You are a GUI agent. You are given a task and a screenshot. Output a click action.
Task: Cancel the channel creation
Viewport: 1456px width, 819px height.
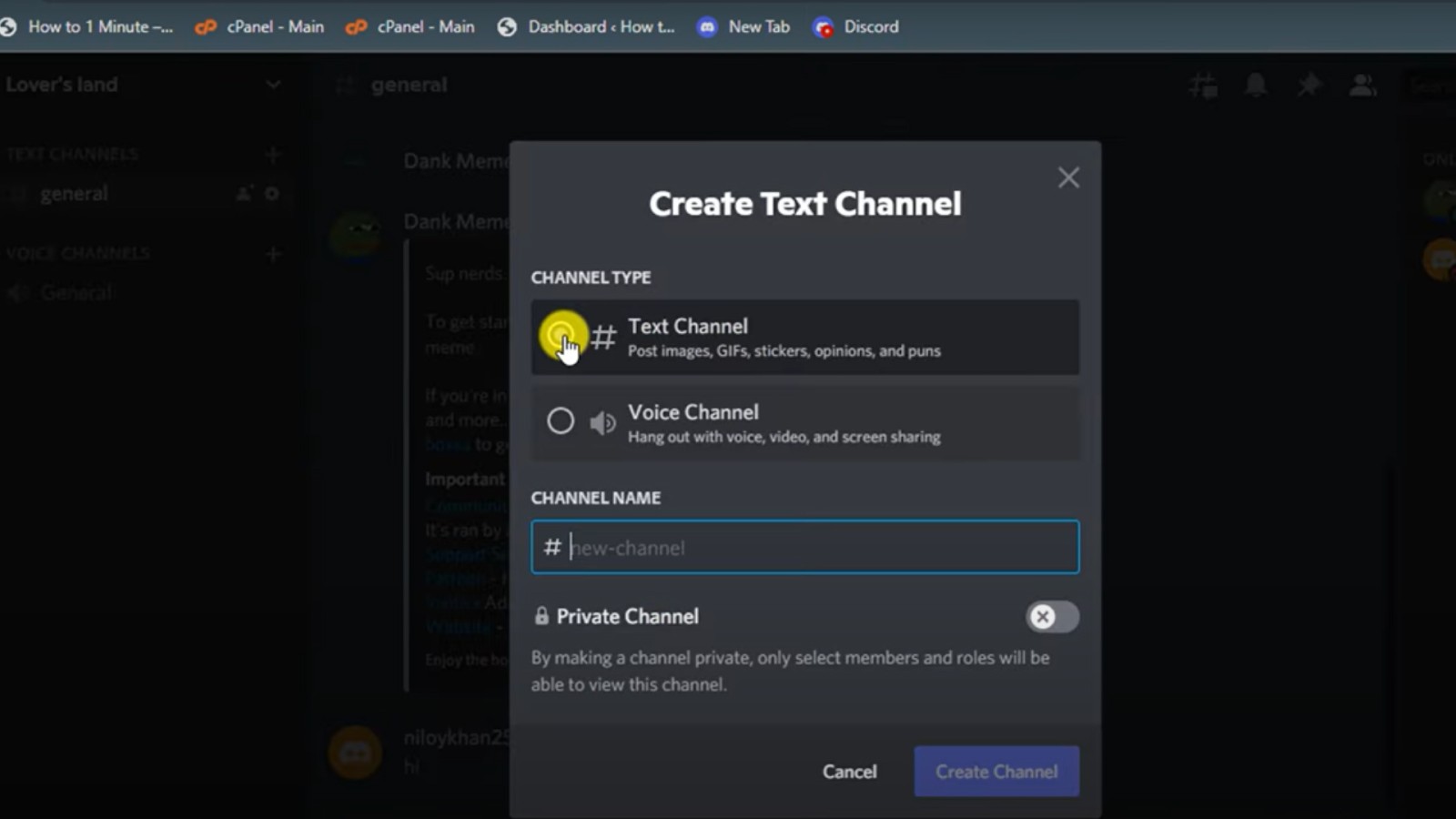tap(849, 772)
